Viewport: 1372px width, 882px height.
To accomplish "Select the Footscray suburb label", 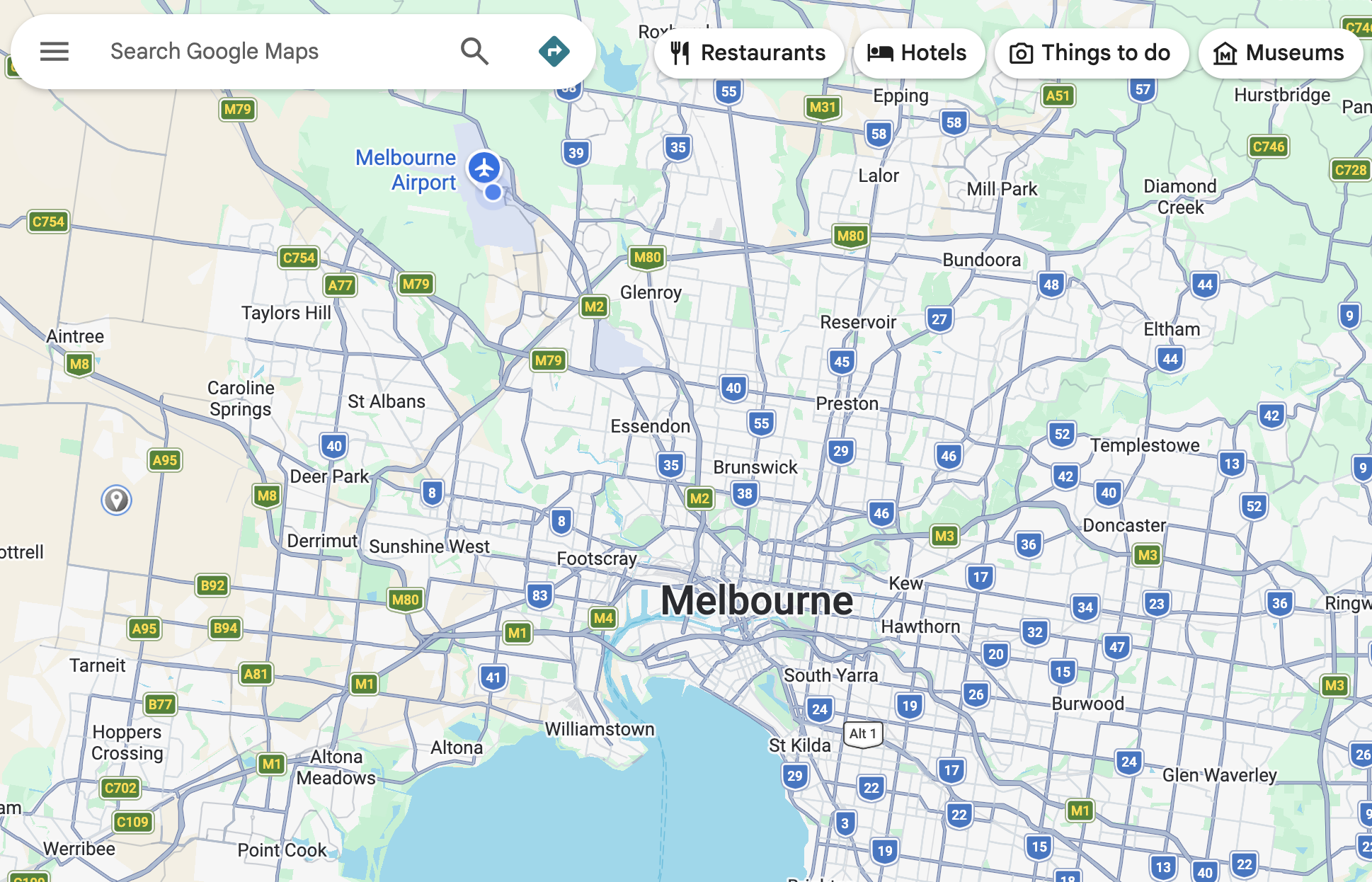I will (597, 559).
